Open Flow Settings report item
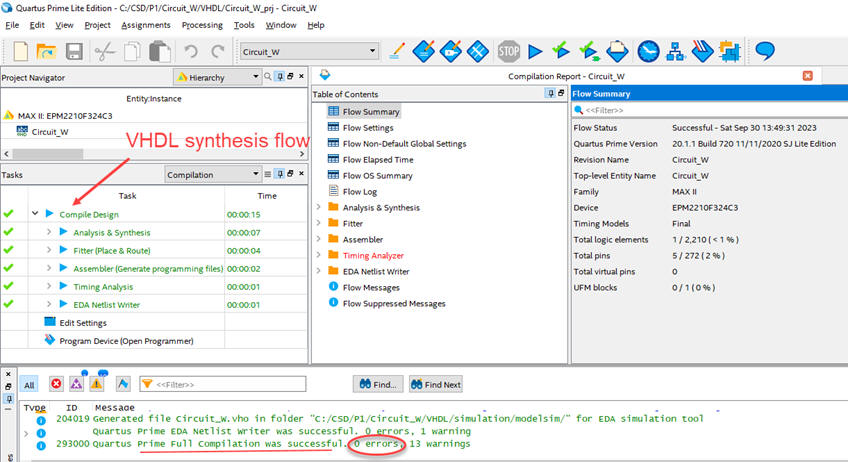This screenshot has height=462, width=848. coord(368,128)
